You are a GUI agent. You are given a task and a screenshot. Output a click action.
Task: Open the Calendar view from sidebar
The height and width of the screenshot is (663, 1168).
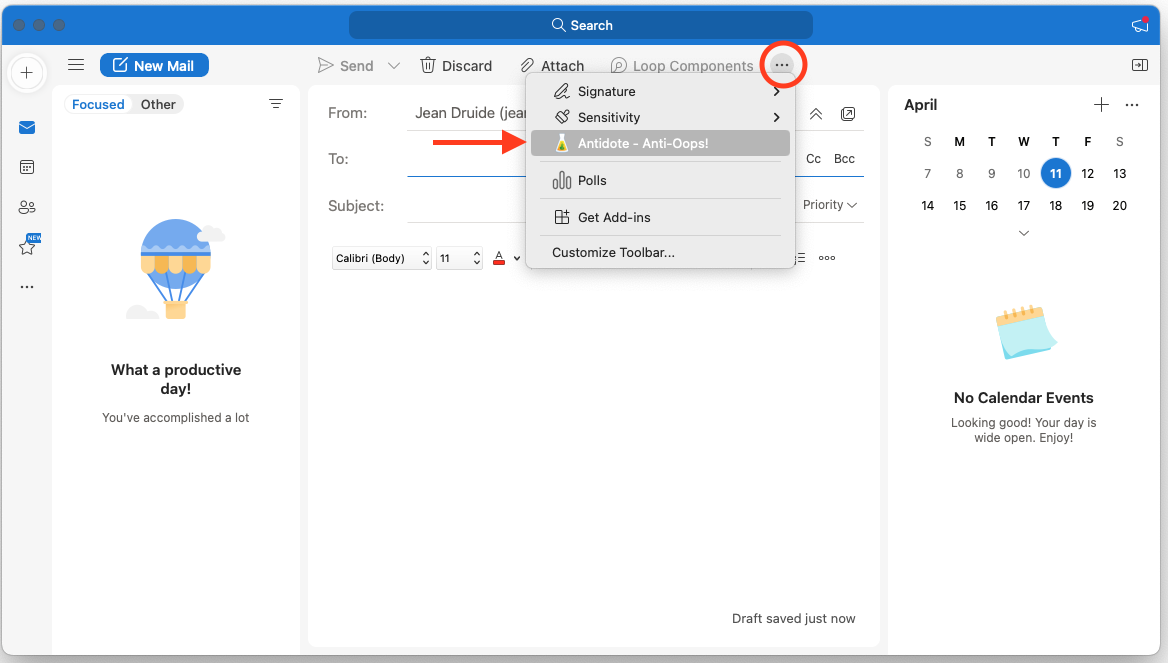27,167
